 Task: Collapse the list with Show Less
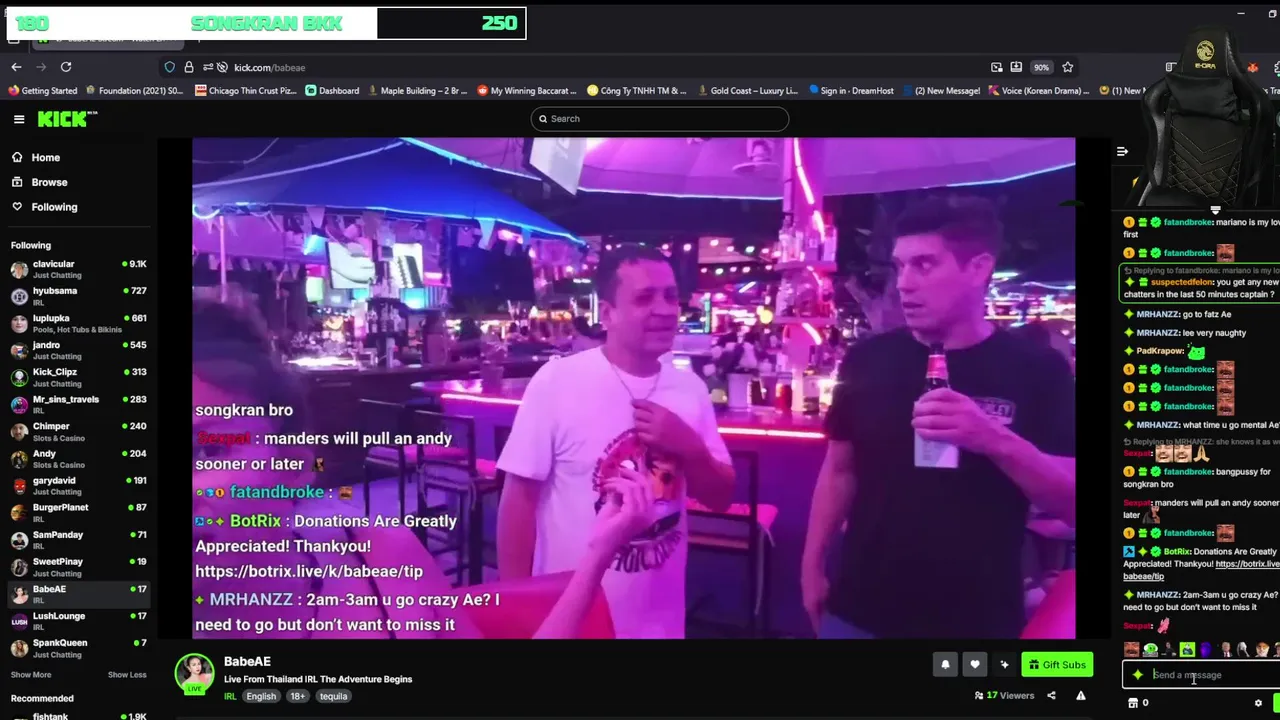tap(127, 675)
